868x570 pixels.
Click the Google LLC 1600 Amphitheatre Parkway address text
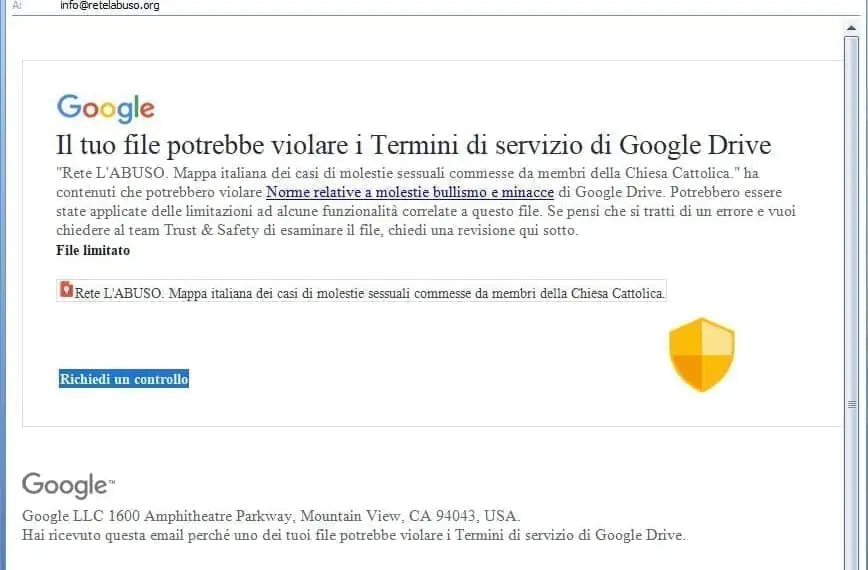pos(271,516)
